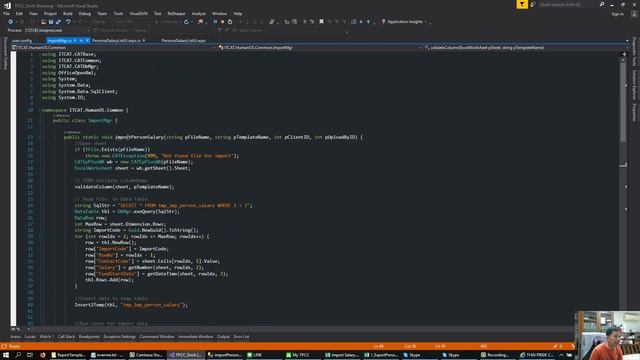The width and height of the screenshot is (640, 360).
Task: Open the Recording taskbar item
Action: 497,355
